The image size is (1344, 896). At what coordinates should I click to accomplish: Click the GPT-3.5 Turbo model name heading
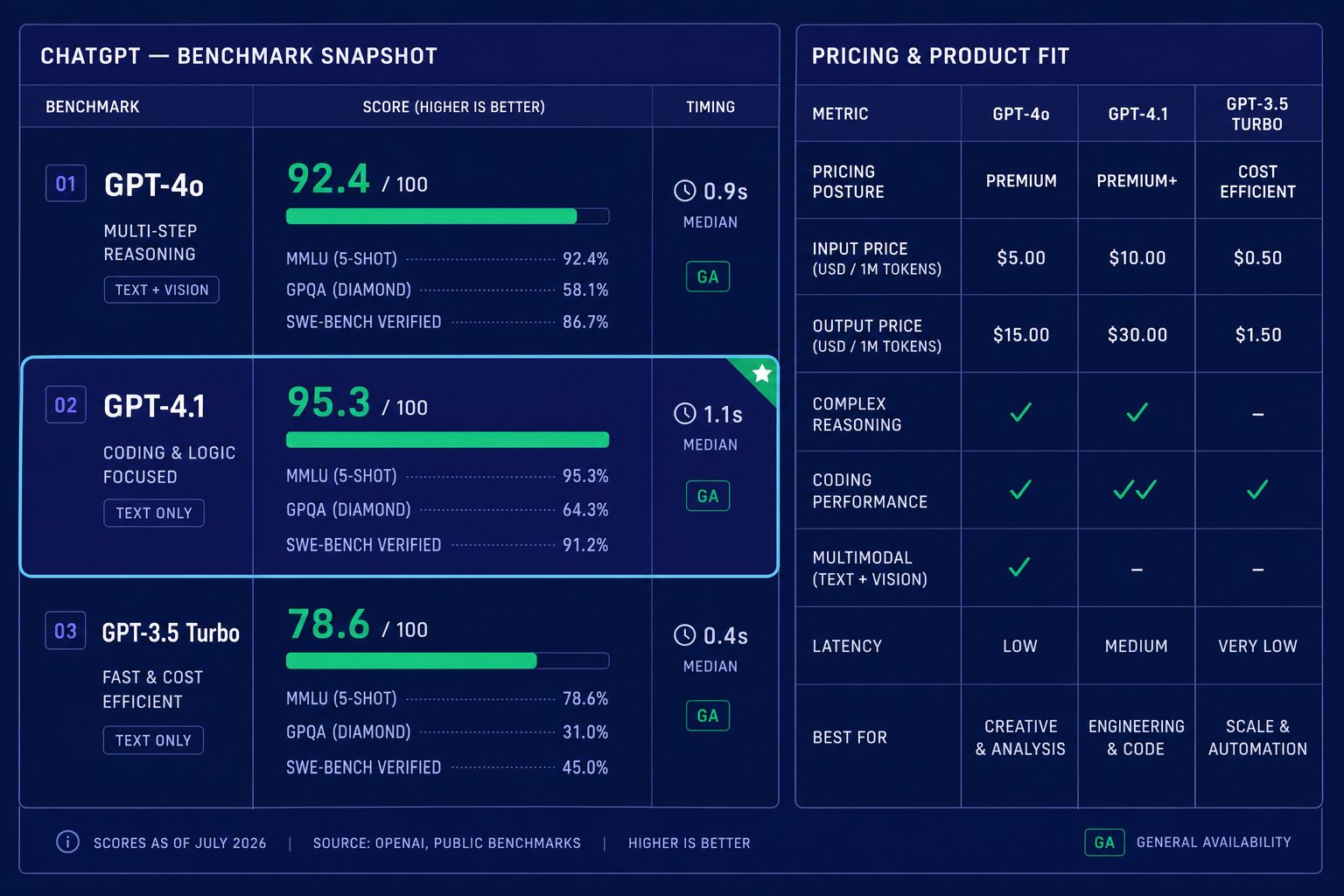(x=171, y=633)
